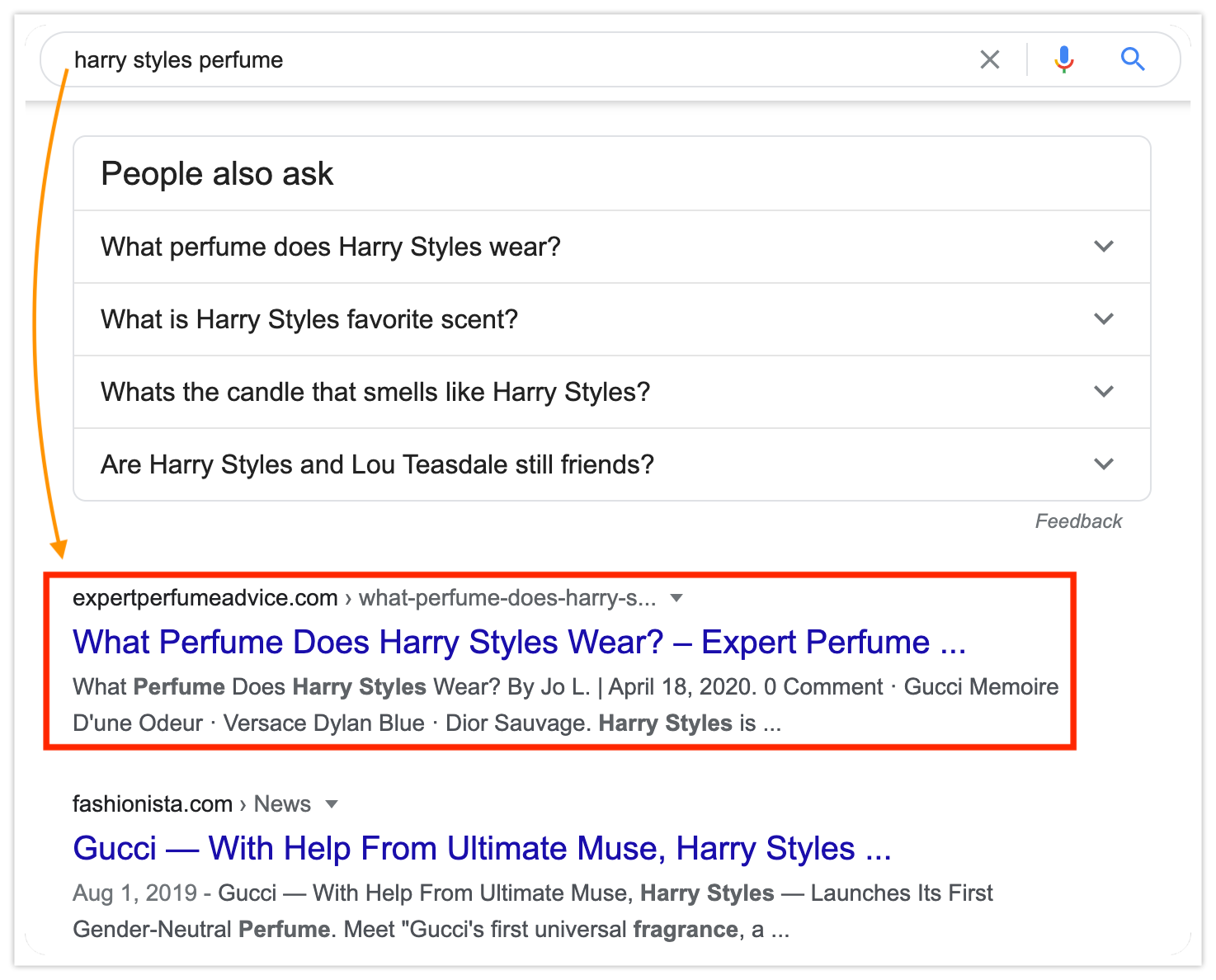The width and height of the screenshot is (1216, 980).
Task: Select 'Whats the candle that smells like Harry Styles?' text
Action: coord(375,392)
